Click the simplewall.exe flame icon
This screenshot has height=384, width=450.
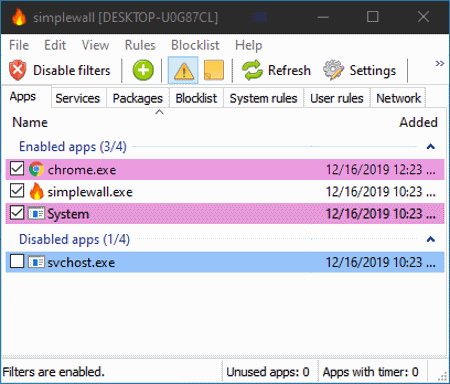(36, 191)
